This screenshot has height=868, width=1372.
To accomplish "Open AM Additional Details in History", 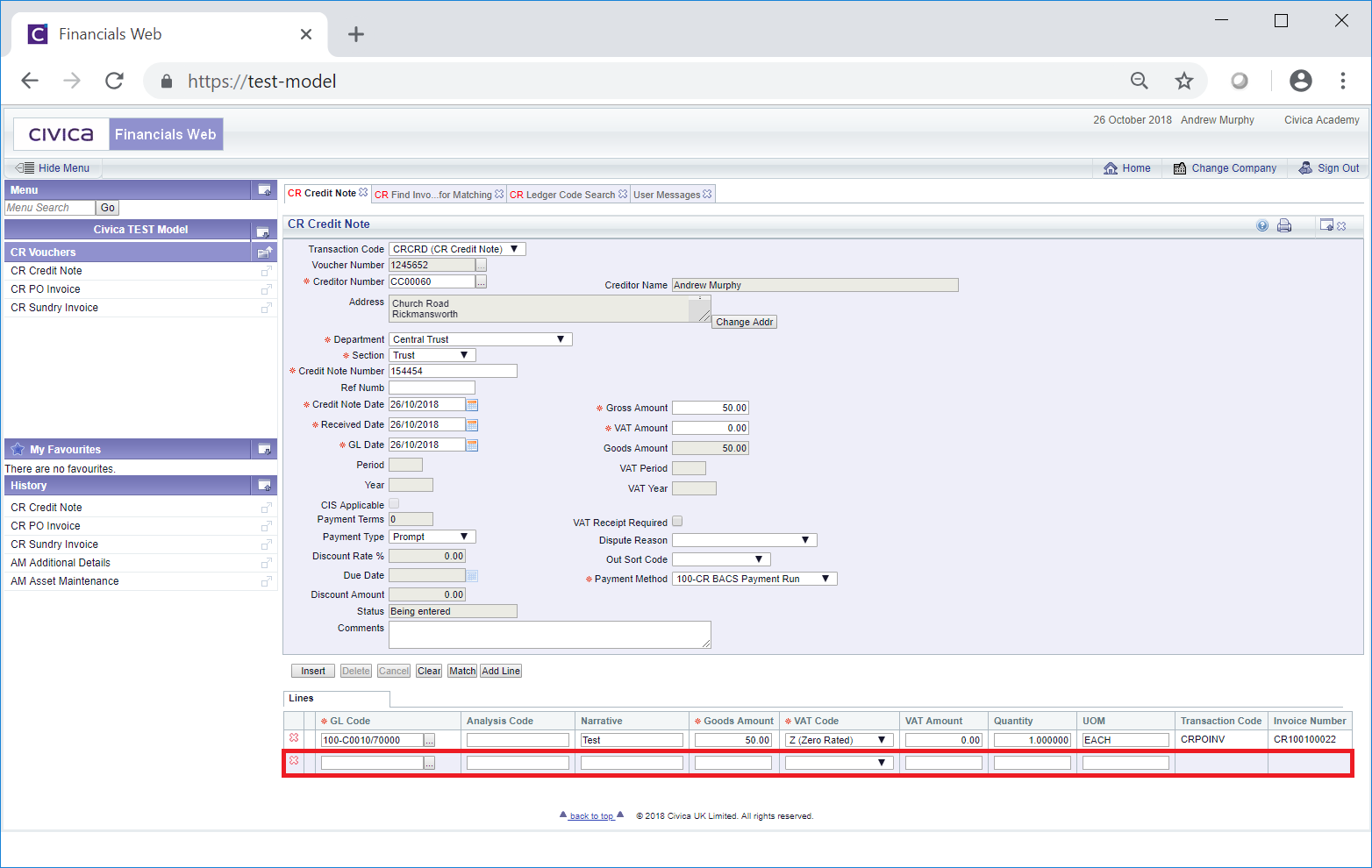I will point(61,563).
